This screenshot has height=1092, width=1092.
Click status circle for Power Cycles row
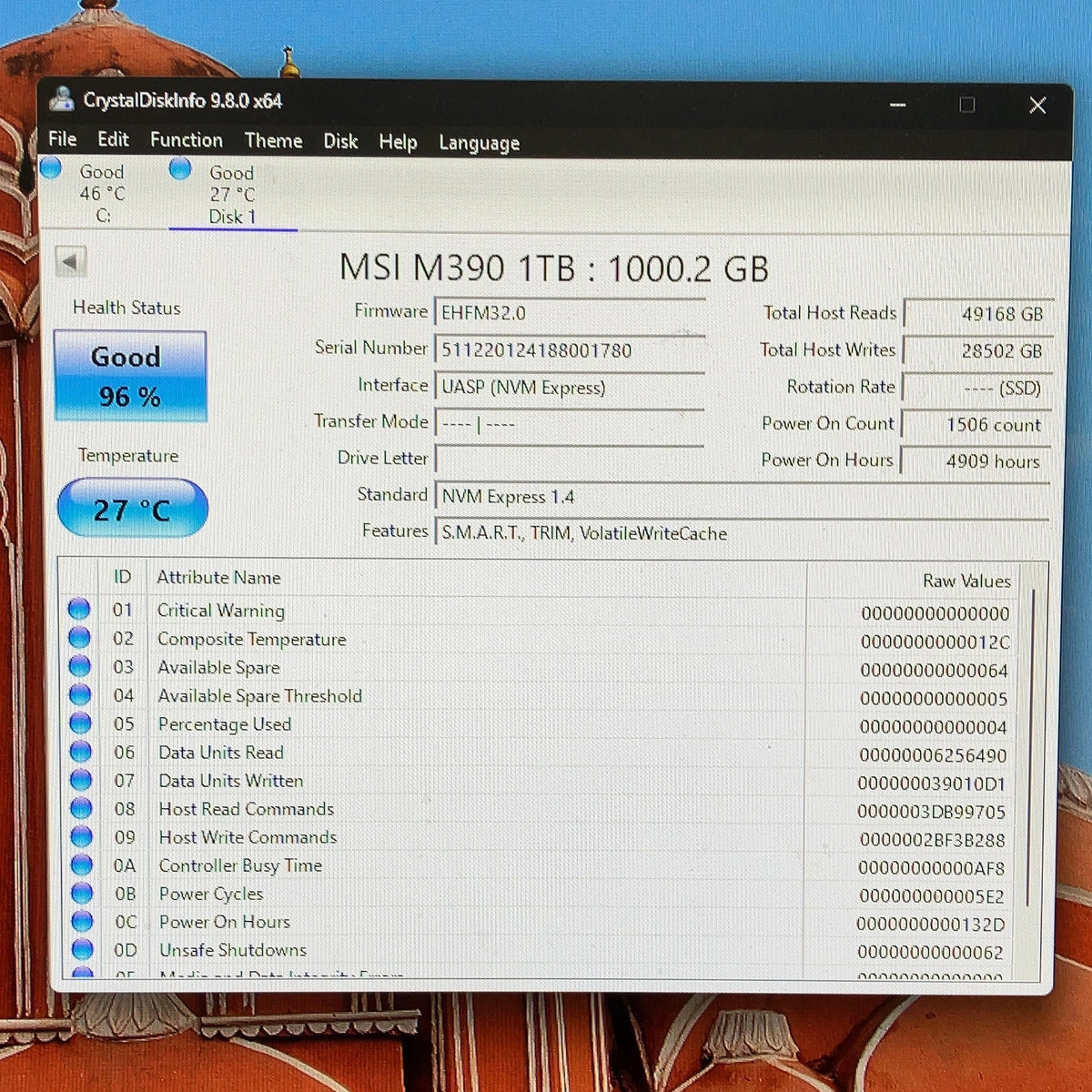click(x=82, y=893)
